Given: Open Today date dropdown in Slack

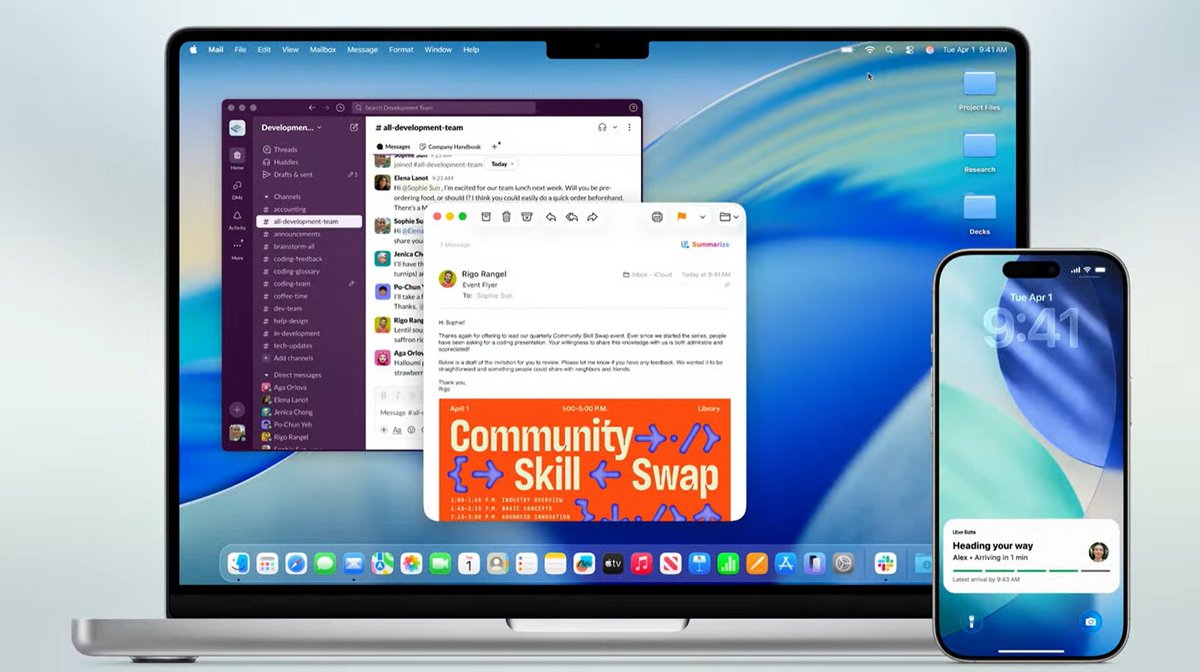Looking at the screenshot, I should click(x=502, y=164).
